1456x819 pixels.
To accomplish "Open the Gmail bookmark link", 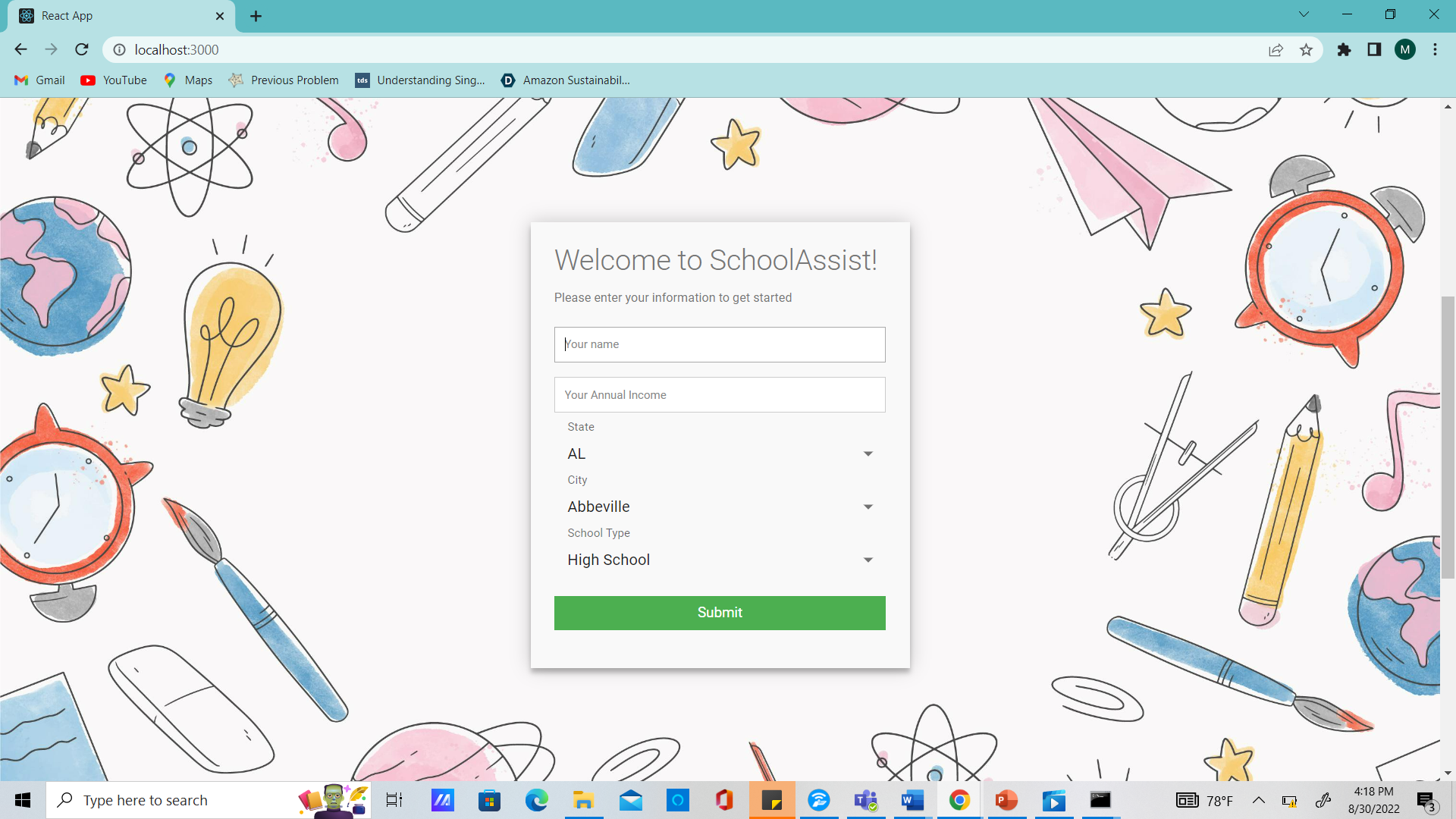I will [x=39, y=80].
